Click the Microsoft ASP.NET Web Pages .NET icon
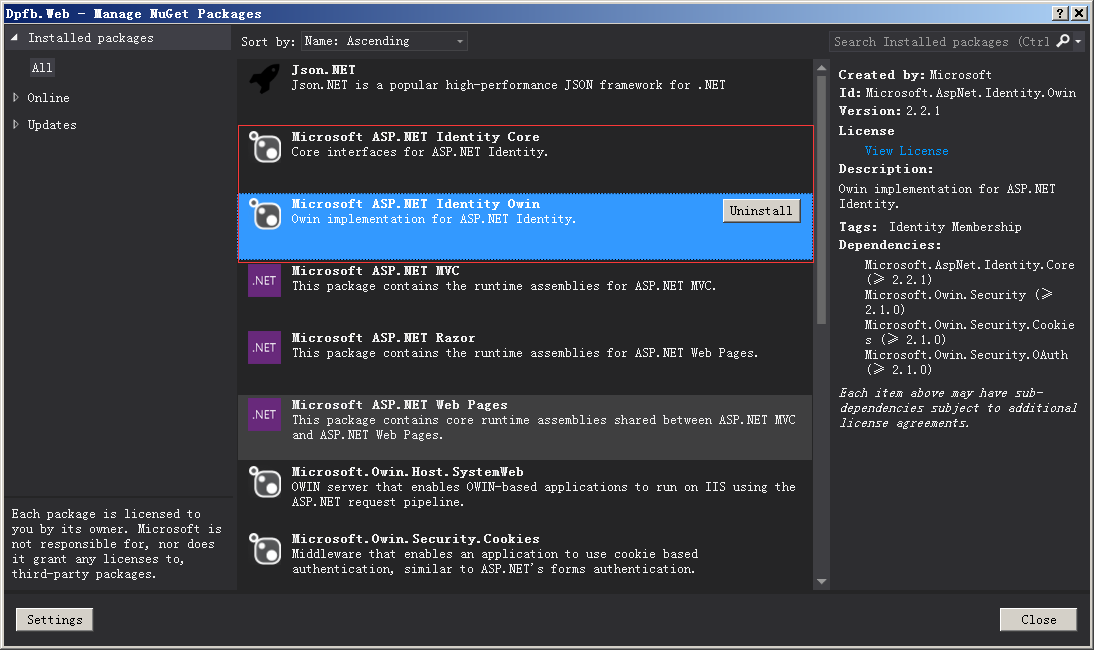 click(264, 414)
